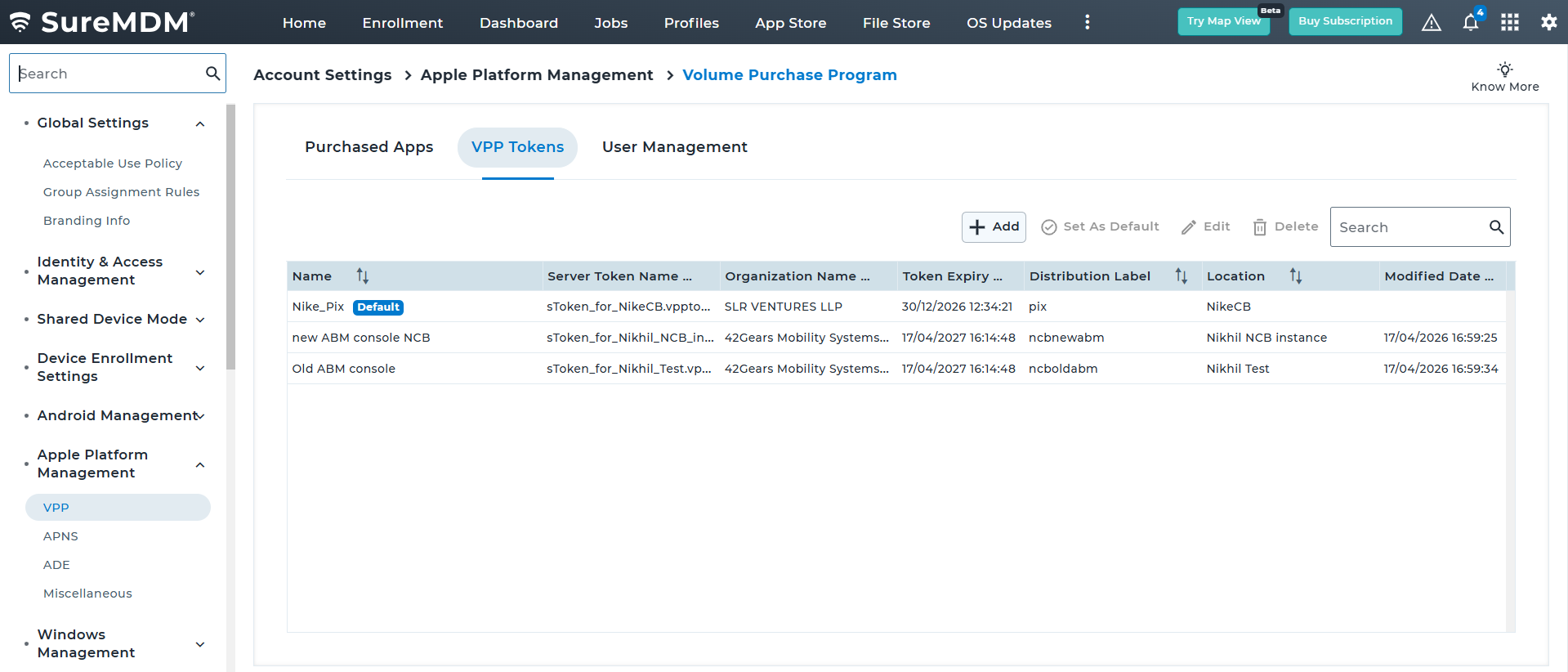Screen dimensions: 1568x672
Task: Collapse the Global Settings section
Action: (200, 123)
